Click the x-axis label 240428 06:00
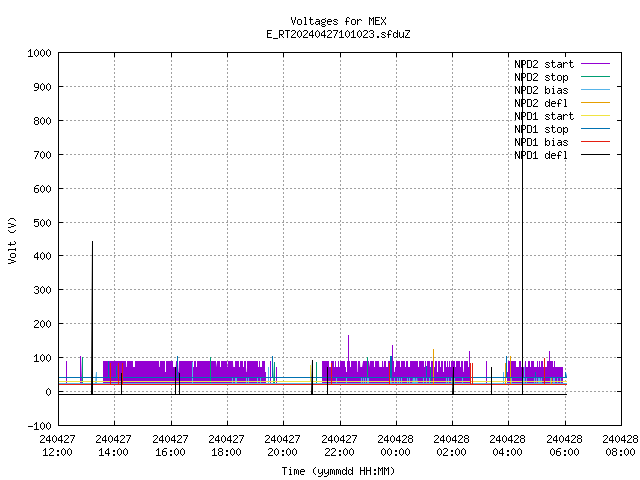This screenshot has height=480, width=640. coord(564,446)
